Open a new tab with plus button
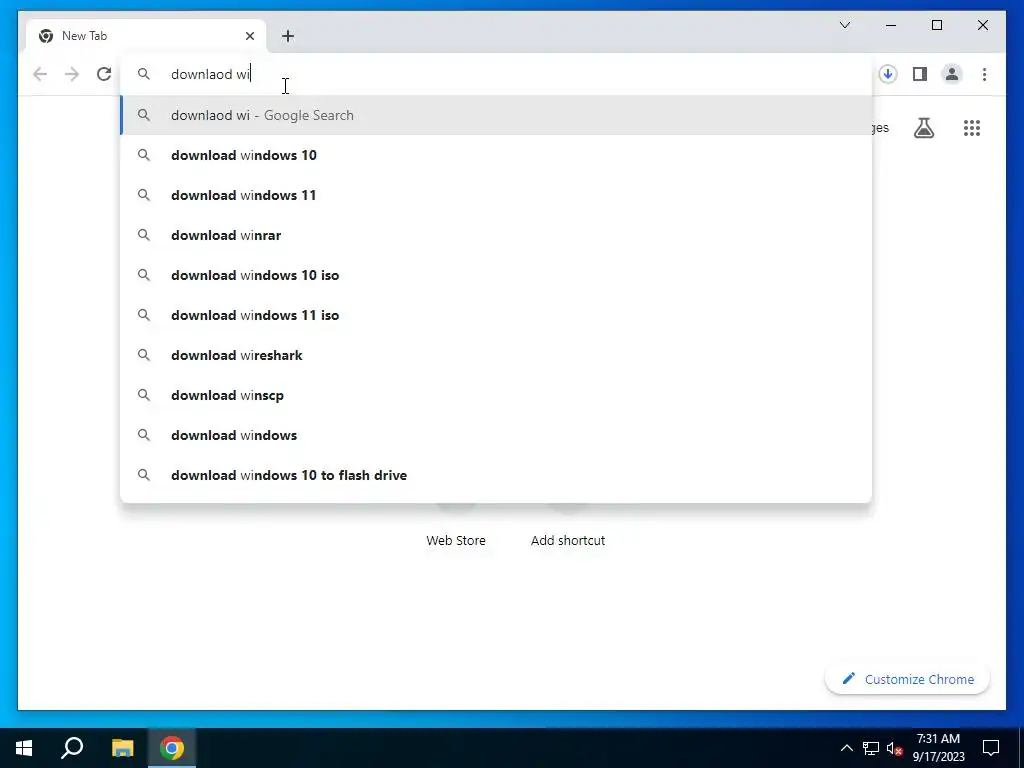1024x768 pixels. [x=288, y=36]
